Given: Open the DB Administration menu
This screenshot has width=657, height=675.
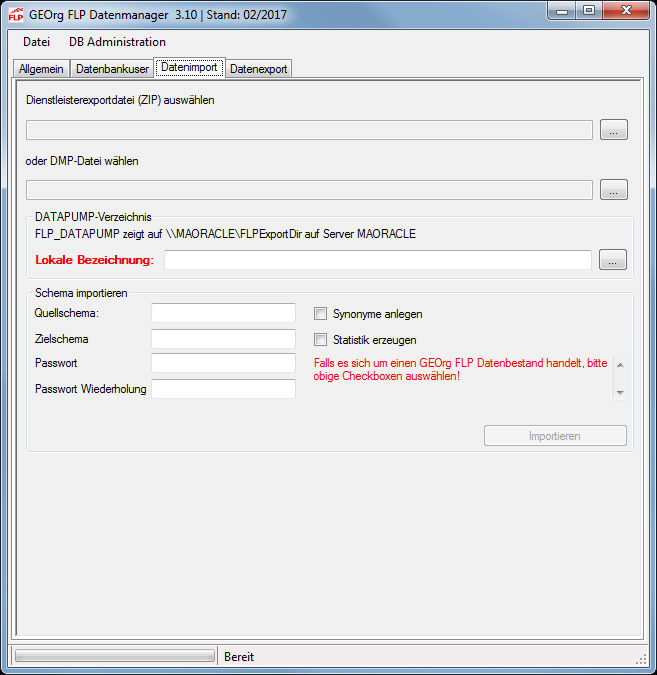Looking at the screenshot, I should tap(117, 42).
